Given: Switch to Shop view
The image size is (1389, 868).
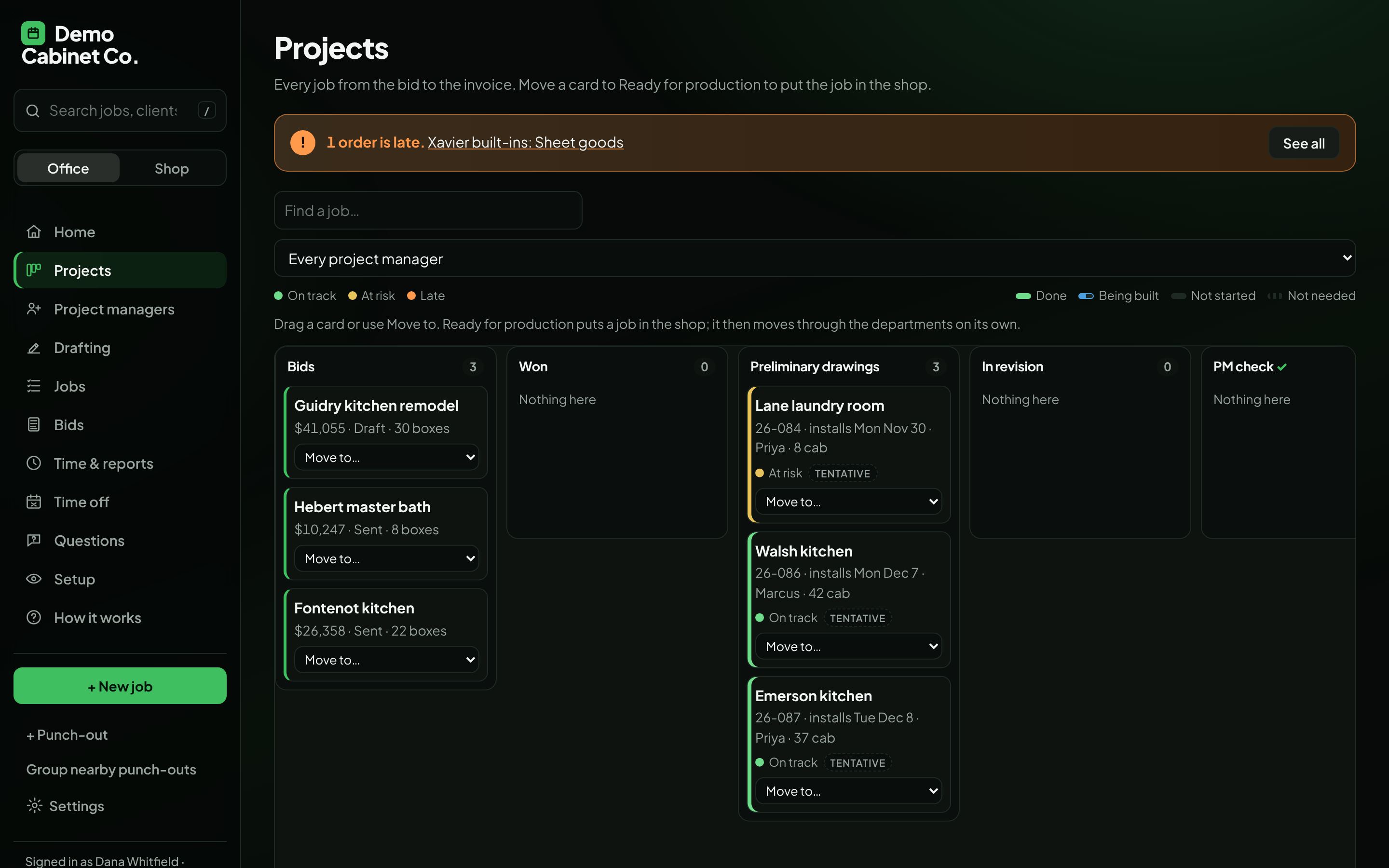Looking at the screenshot, I should coord(172,168).
